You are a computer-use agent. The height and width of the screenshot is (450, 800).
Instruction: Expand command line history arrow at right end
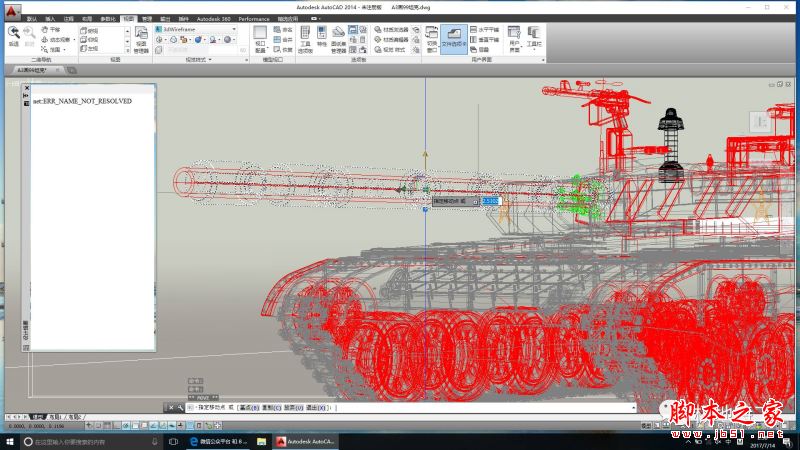click(633, 408)
